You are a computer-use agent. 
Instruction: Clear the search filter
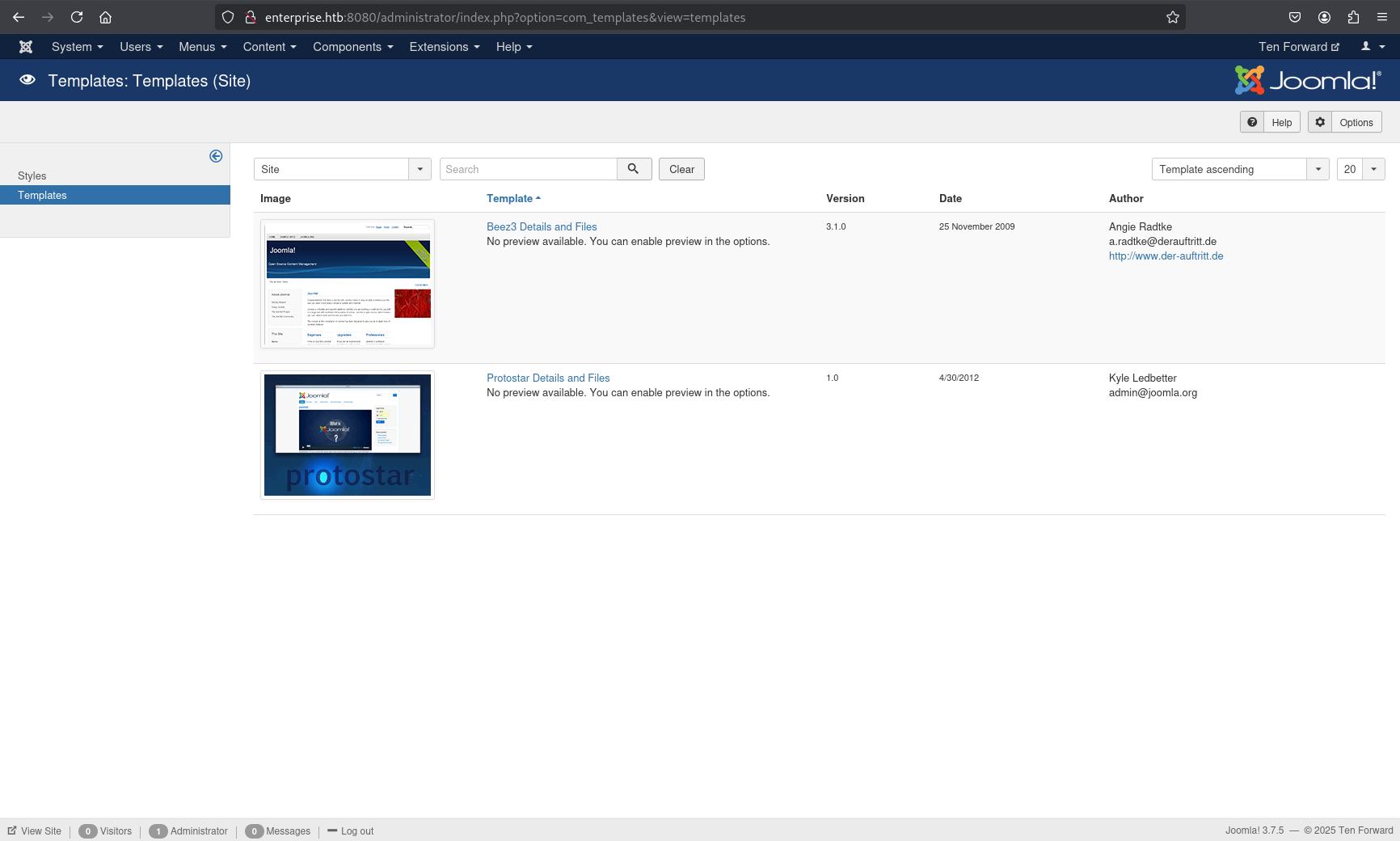681,169
